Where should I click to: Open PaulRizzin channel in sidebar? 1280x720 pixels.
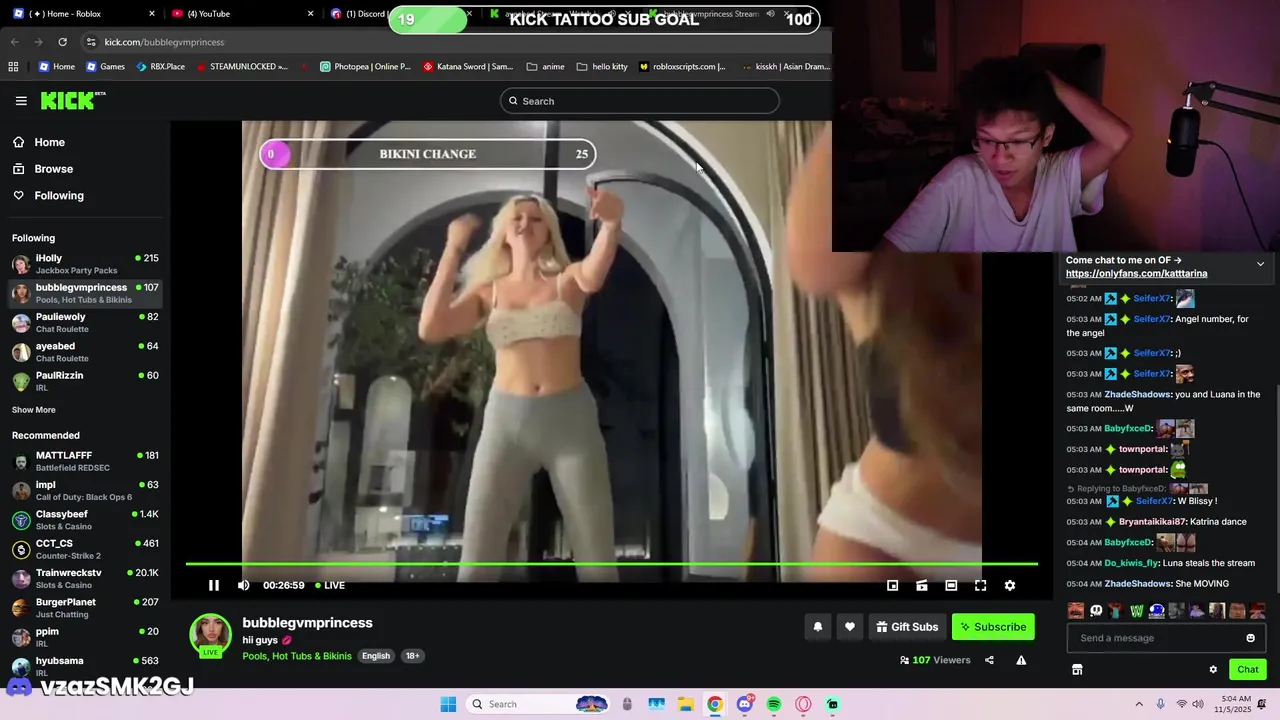tap(86, 381)
